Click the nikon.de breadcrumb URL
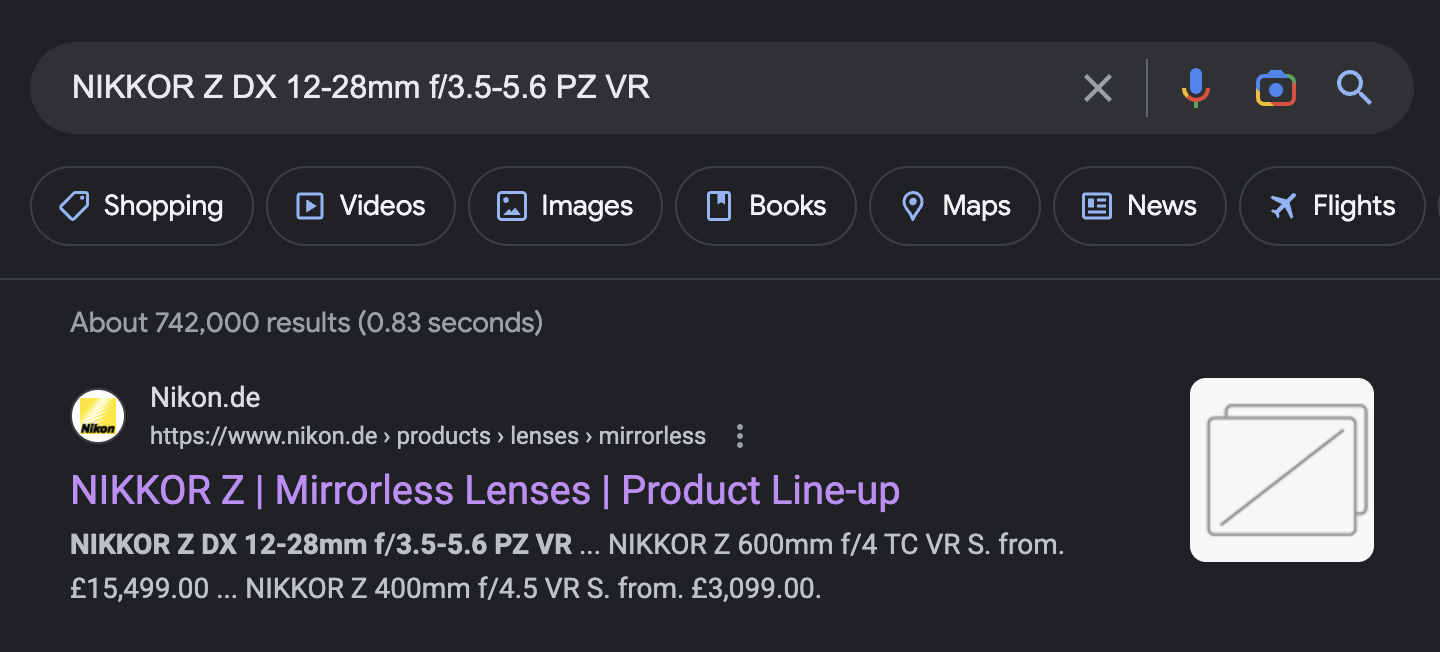The height and width of the screenshot is (652, 1440). (427, 436)
